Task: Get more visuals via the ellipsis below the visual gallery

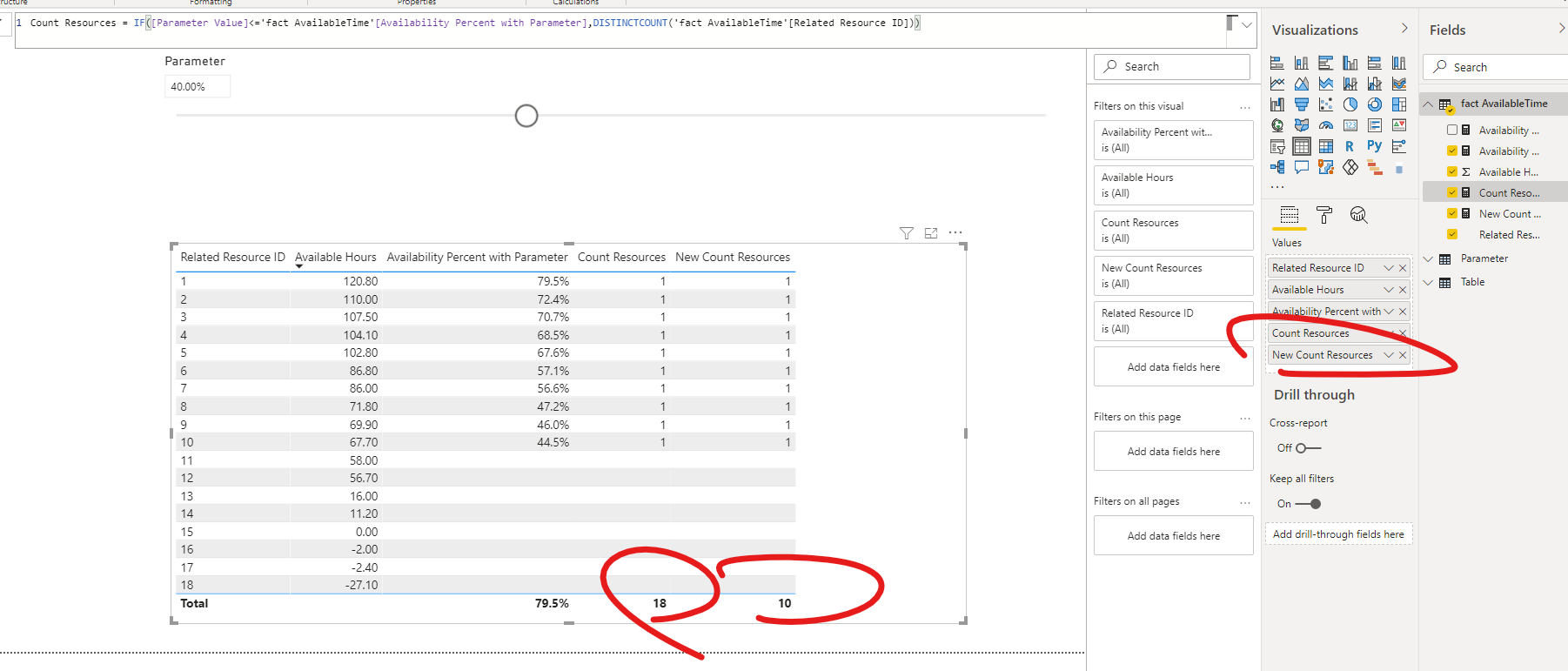Action: [1277, 187]
